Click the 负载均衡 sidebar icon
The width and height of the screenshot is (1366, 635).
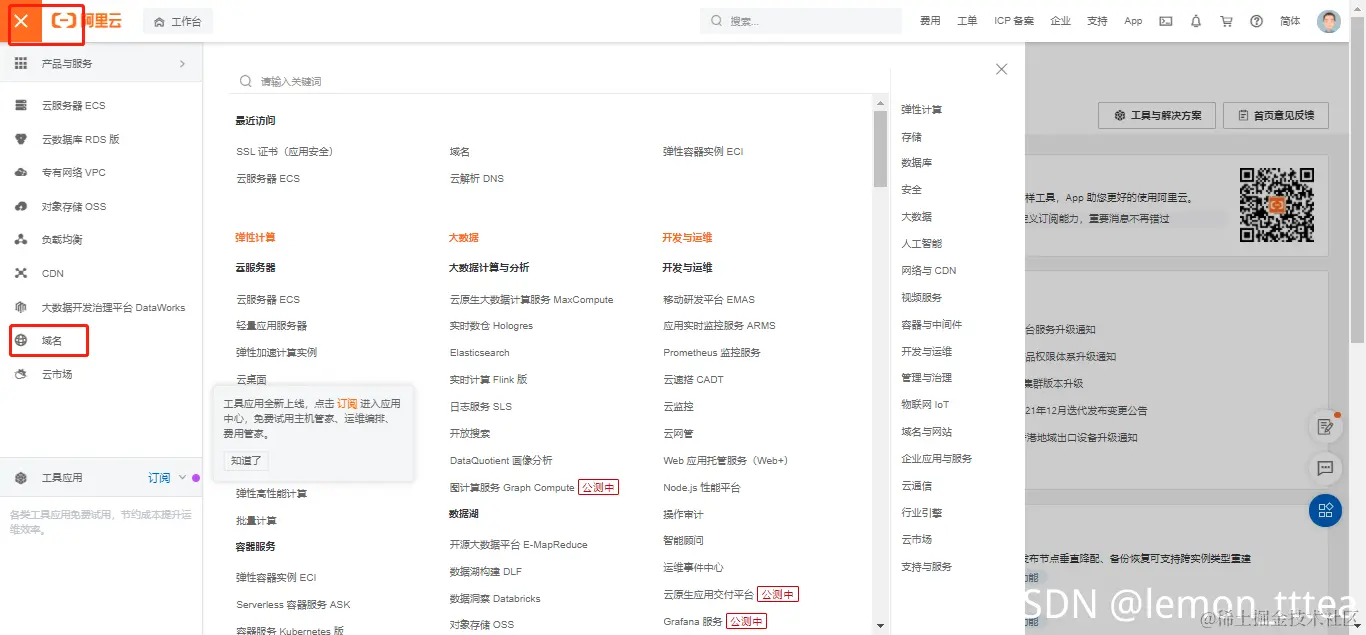[x=21, y=240]
